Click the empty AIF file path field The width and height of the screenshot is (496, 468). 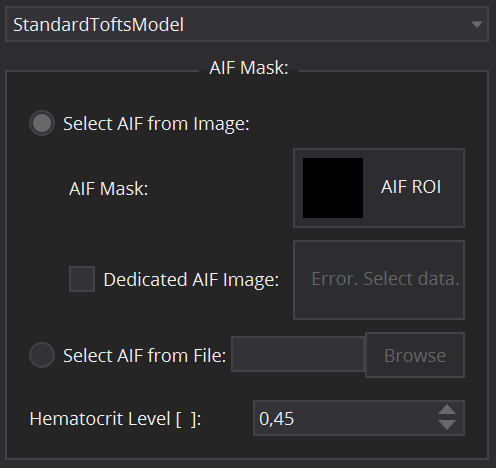tap(298, 354)
